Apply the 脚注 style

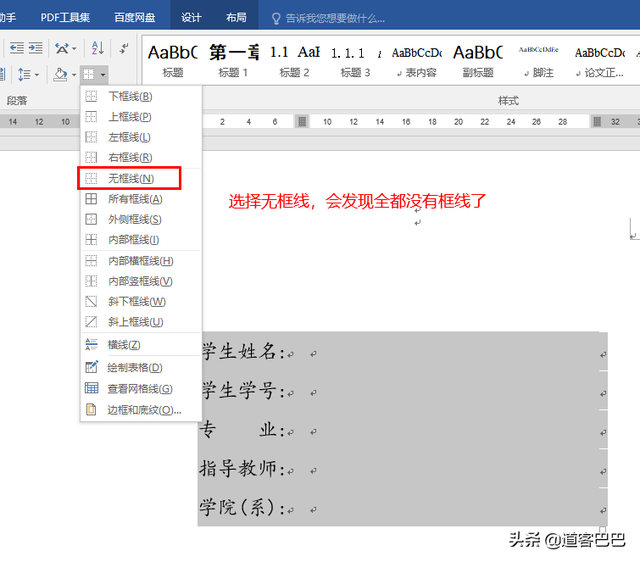(539, 61)
